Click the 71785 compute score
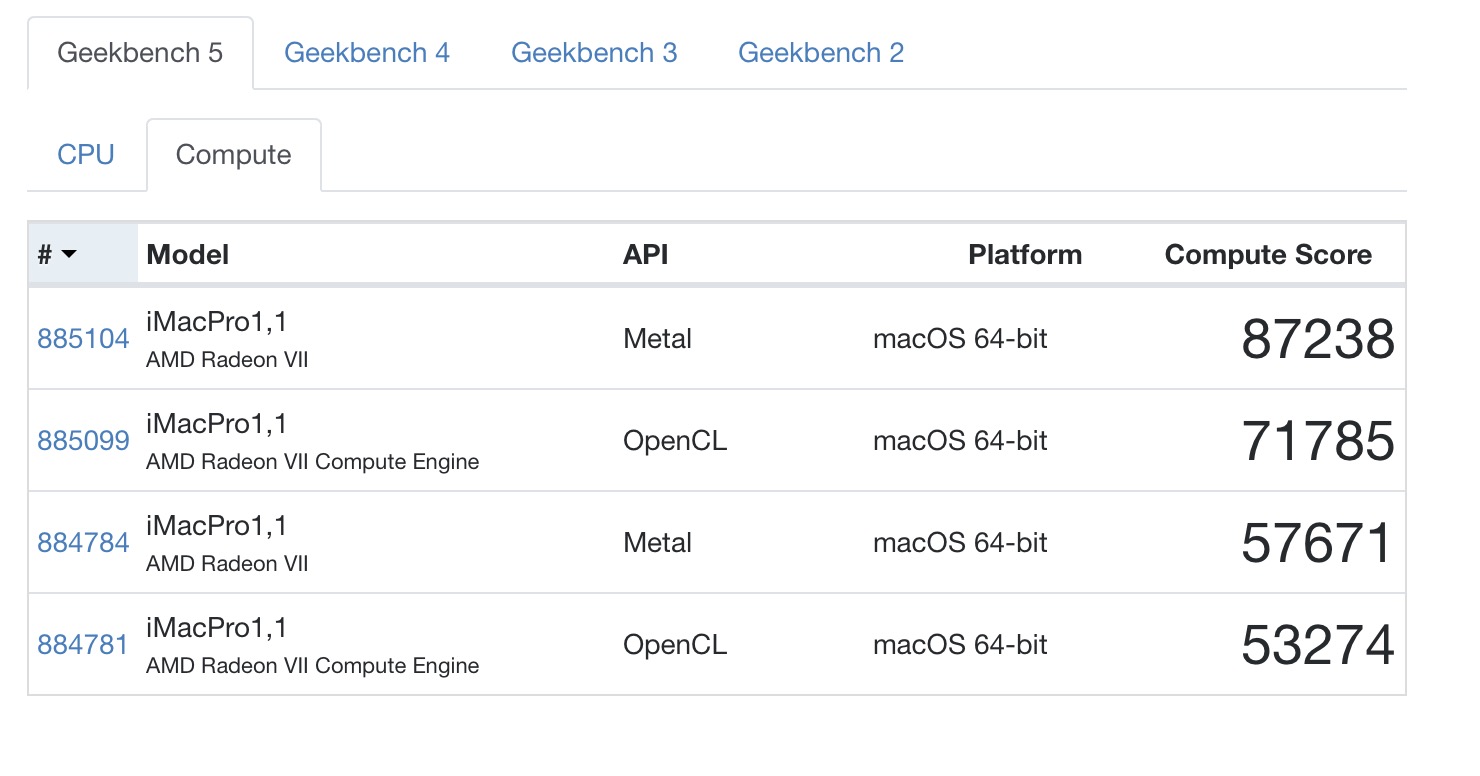1480x776 pixels. [x=1318, y=441]
